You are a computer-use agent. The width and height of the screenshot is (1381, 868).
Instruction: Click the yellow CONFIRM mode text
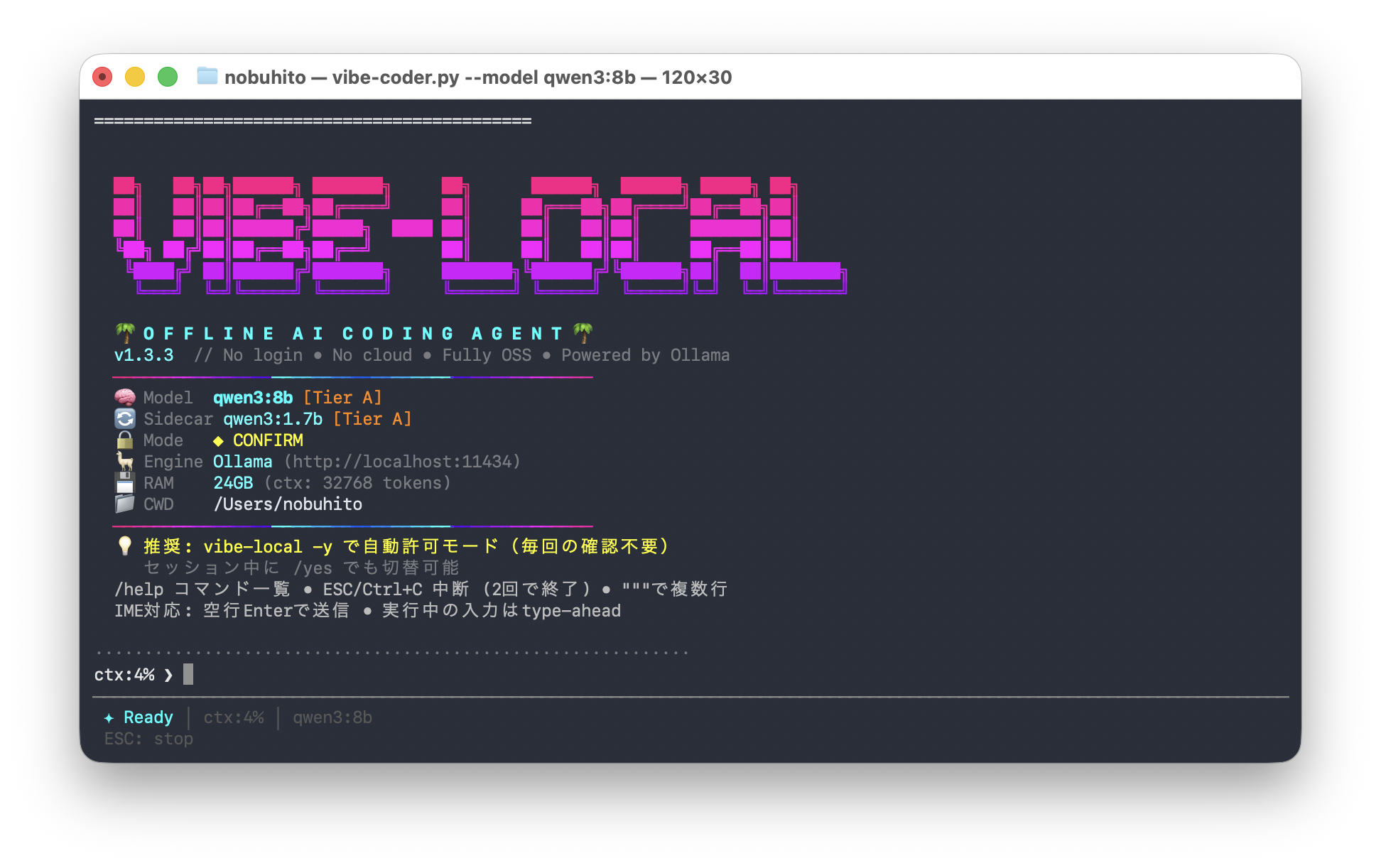pyautogui.click(x=268, y=440)
